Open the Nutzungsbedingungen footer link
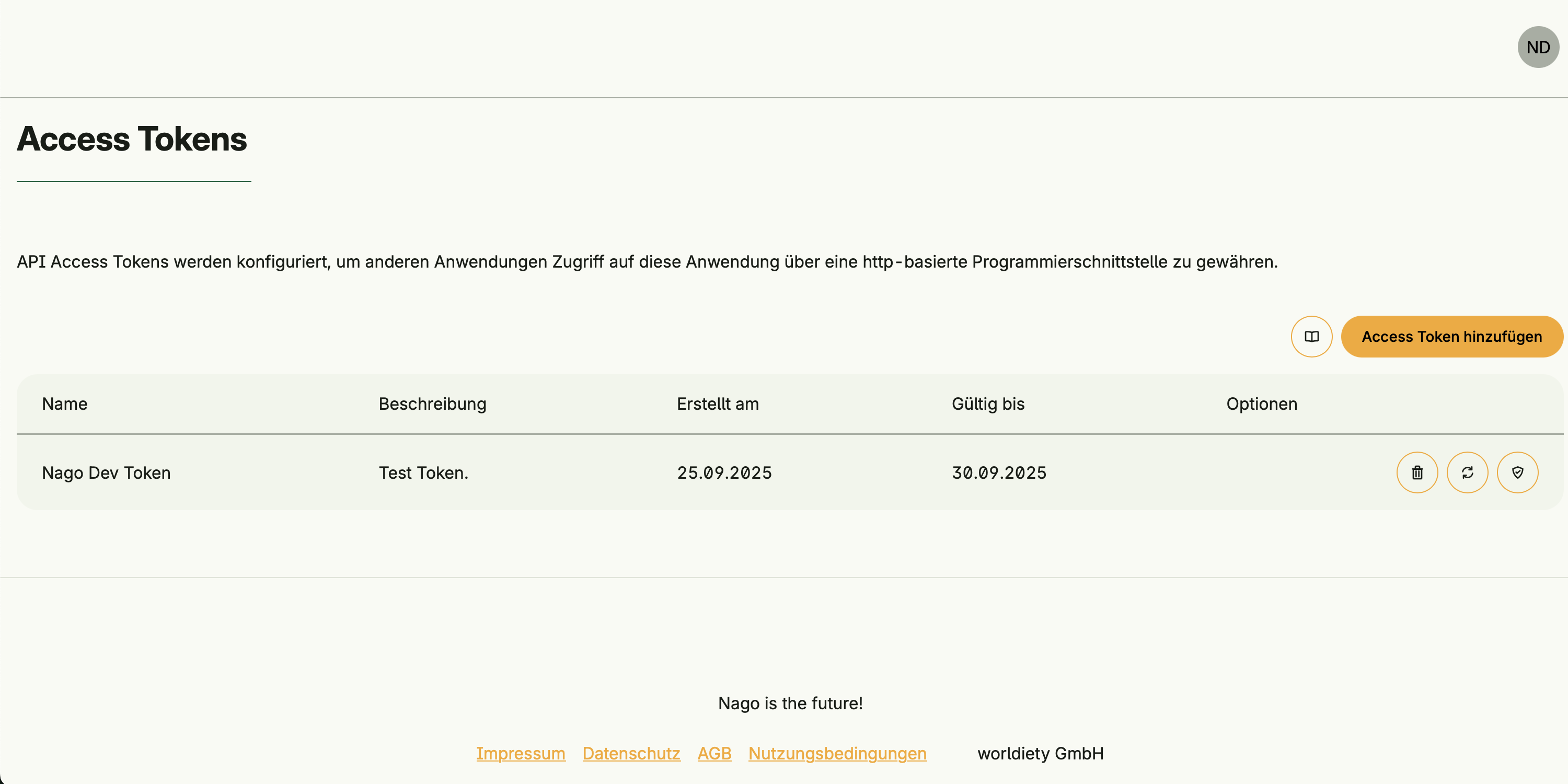 pyautogui.click(x=837, y=753)
